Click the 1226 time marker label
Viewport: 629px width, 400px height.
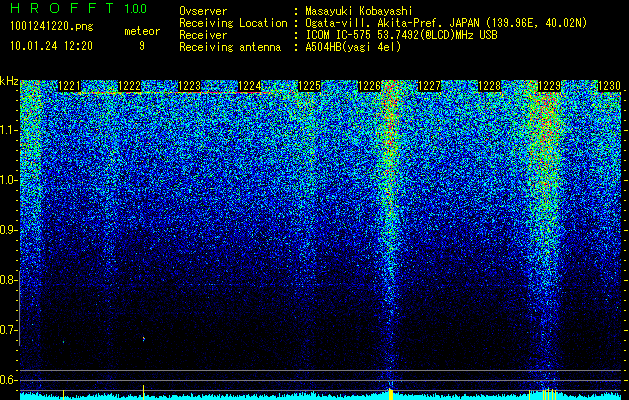click(369, 86)
